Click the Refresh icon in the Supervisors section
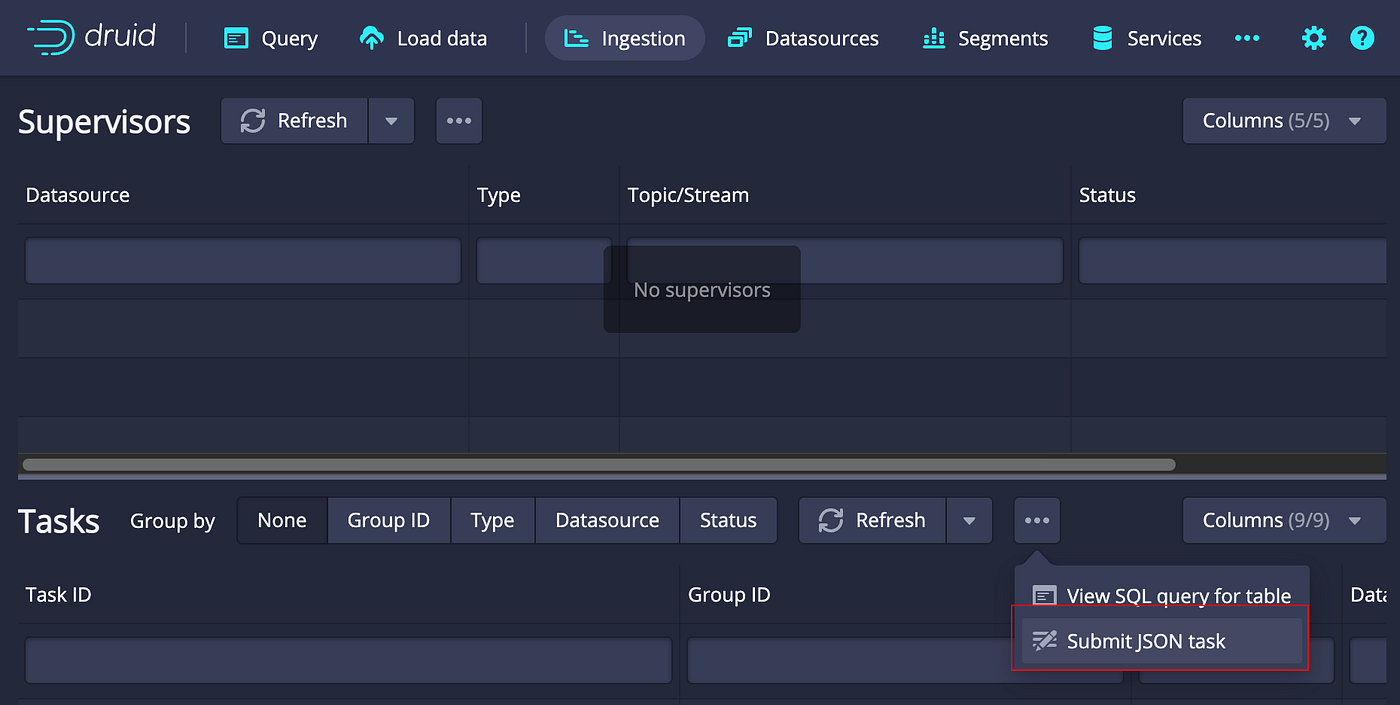Screen dimensions: 1400x705 click(251, 120)
